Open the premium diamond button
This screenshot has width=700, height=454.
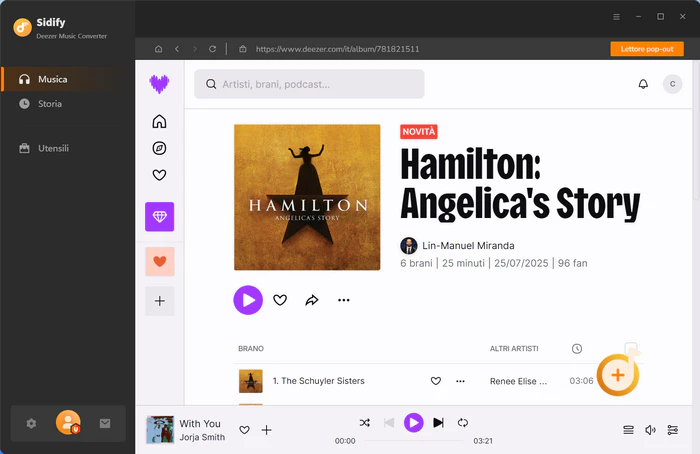click(159, 217)
